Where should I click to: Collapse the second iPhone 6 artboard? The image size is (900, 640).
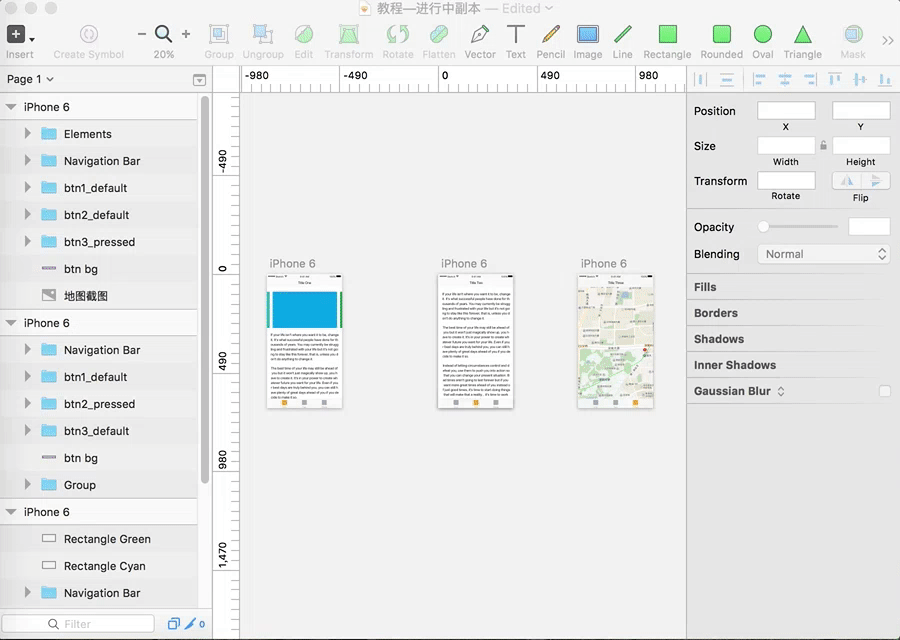[x=11, y=323]
